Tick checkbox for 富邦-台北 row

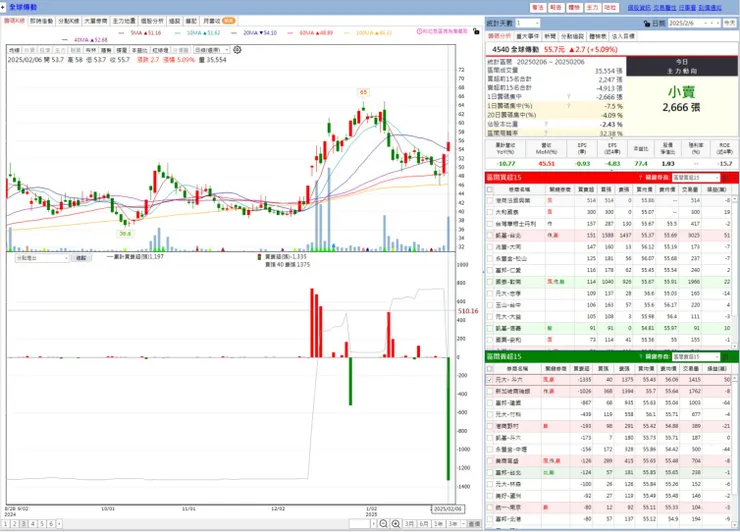[x=490, y=473]
